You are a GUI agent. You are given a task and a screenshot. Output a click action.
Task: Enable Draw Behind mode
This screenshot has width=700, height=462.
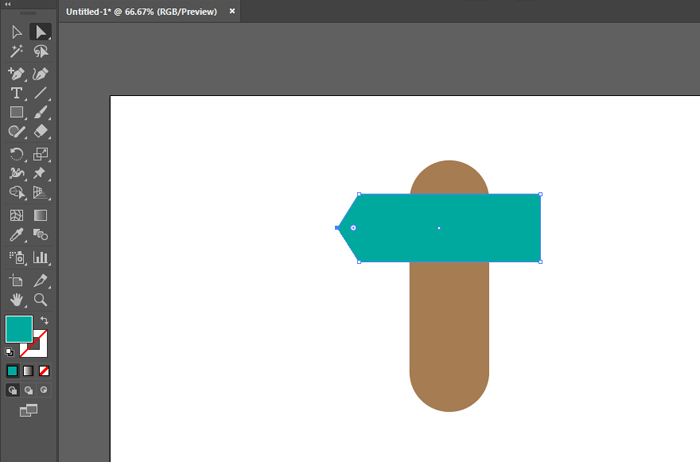(28, 390)
